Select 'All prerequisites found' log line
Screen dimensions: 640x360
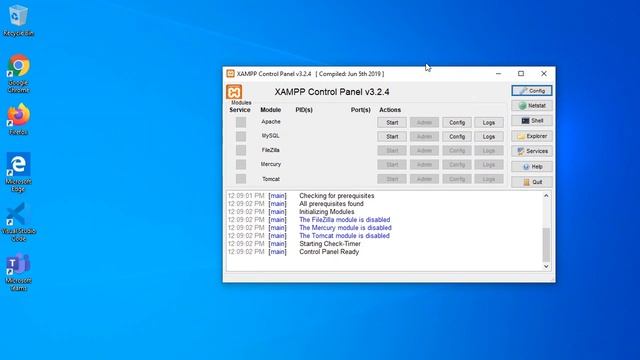click(x=331, y=204)
